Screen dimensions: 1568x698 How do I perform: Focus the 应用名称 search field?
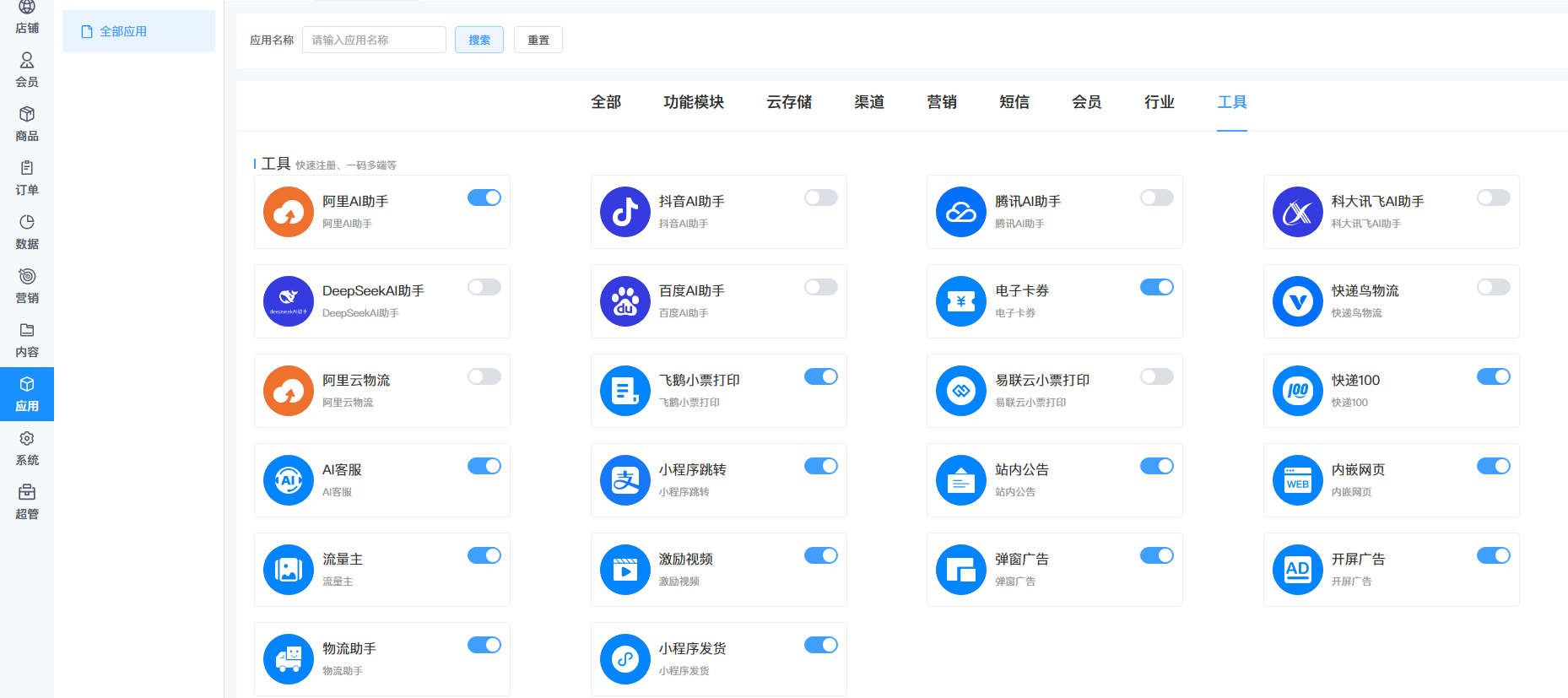click(374, 40)
